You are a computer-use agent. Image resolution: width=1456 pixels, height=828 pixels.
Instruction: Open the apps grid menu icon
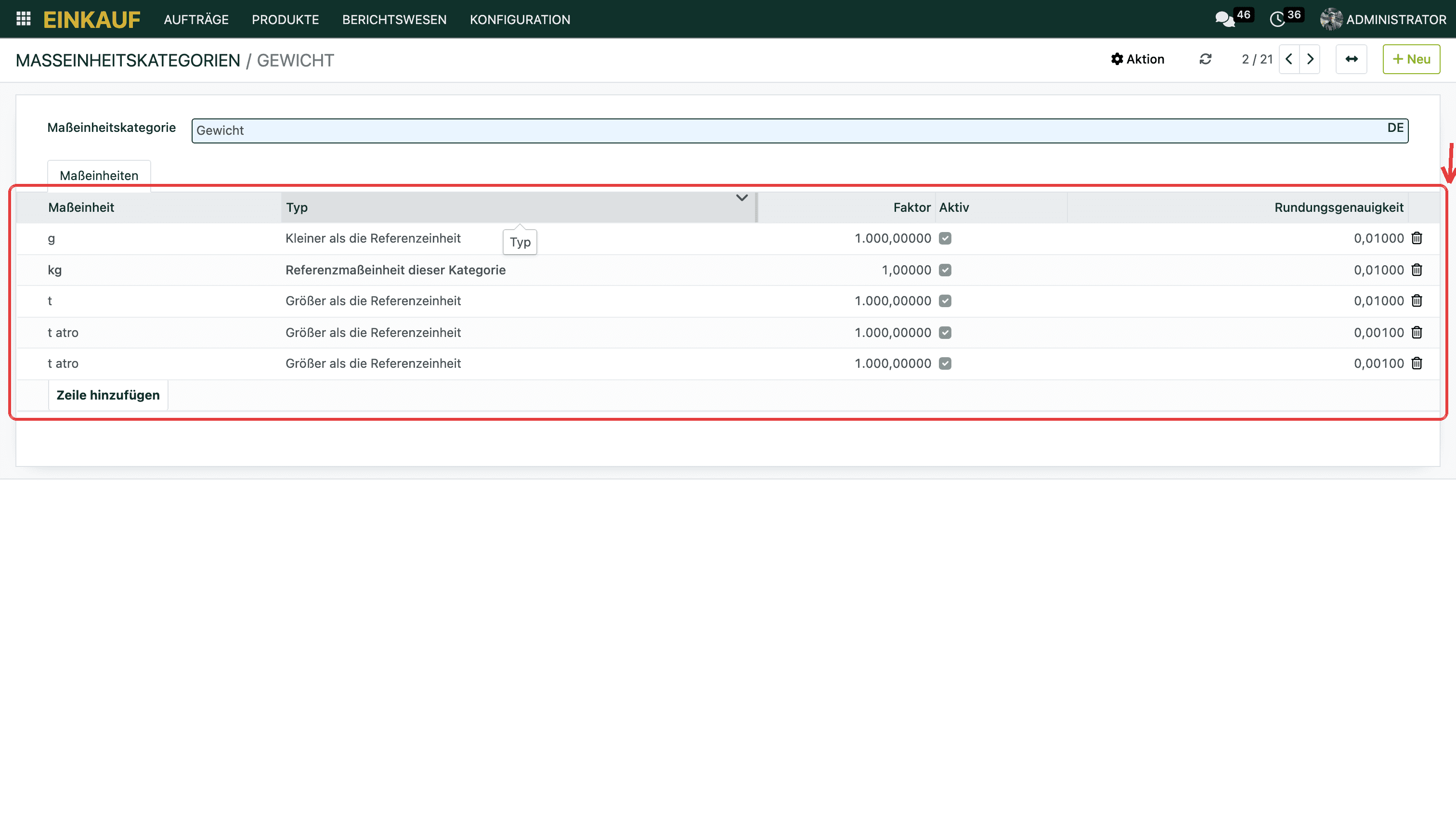click(23, 19)
